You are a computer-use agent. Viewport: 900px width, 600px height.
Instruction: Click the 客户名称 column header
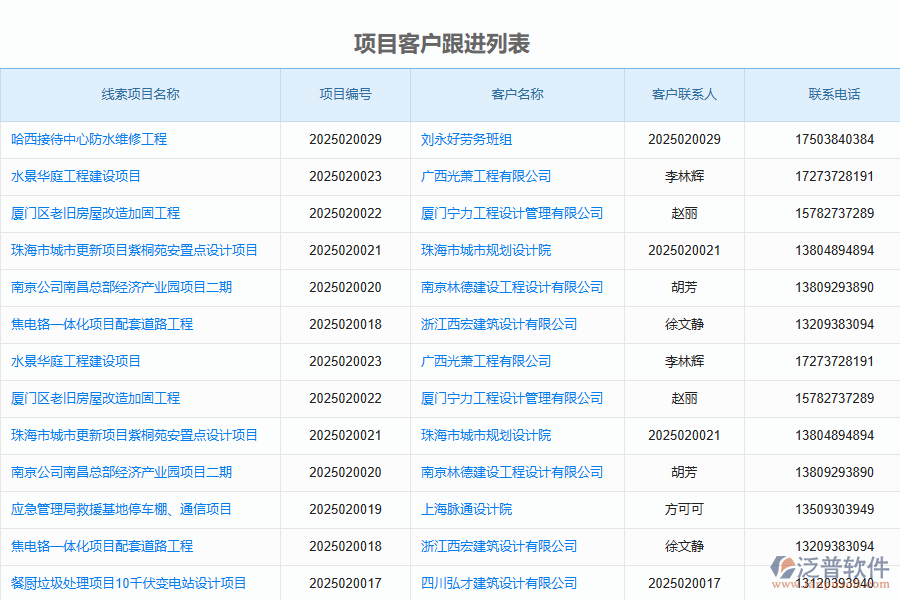(518, 94)
